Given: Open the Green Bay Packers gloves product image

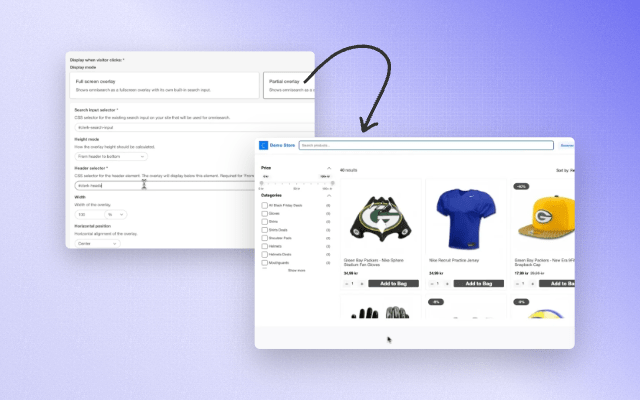Looking at the screenshot, I should click(380, 218).
